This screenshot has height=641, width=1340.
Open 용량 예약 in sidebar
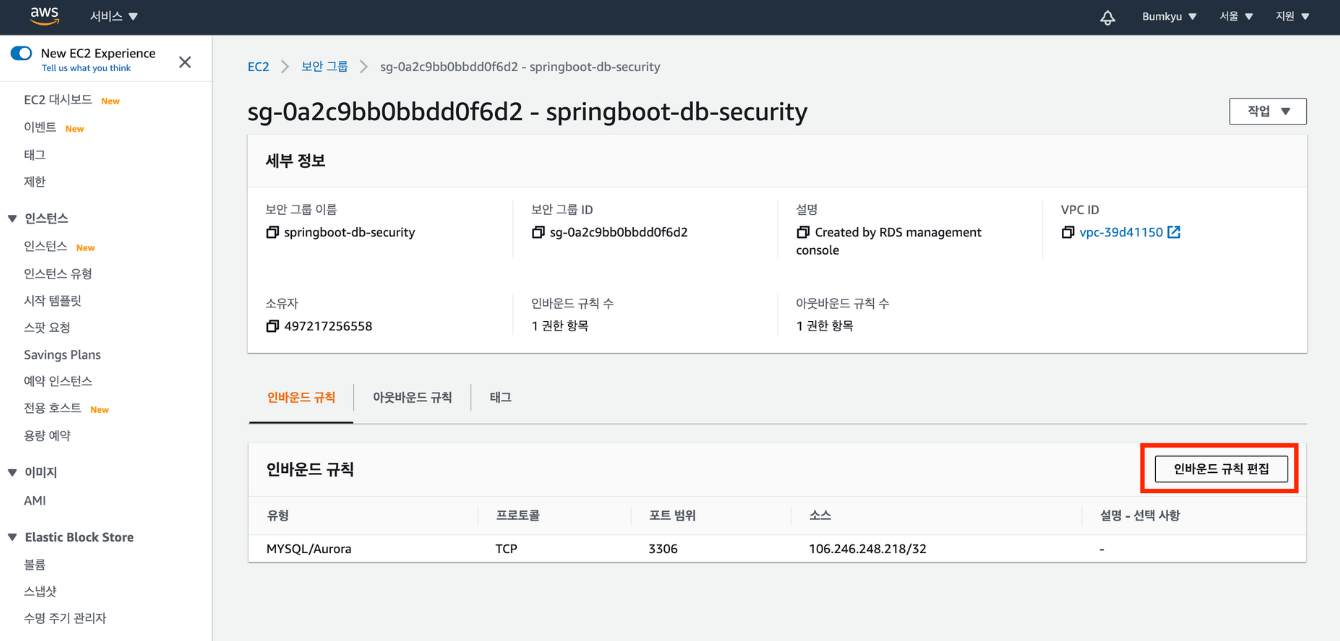coord(47,436)
